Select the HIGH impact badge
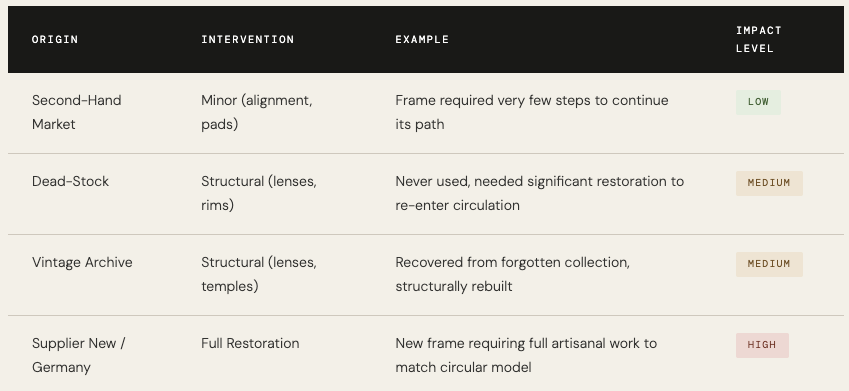Image resolution: width=849 pixels, height=391 pixels. coord(762,345)
